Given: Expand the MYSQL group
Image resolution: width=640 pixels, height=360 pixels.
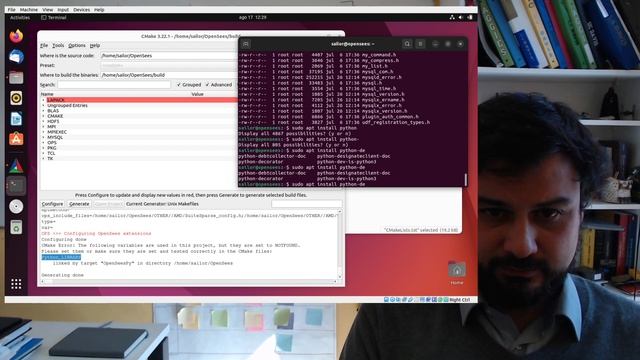Looking at the screenshot, I should [43, 137].
